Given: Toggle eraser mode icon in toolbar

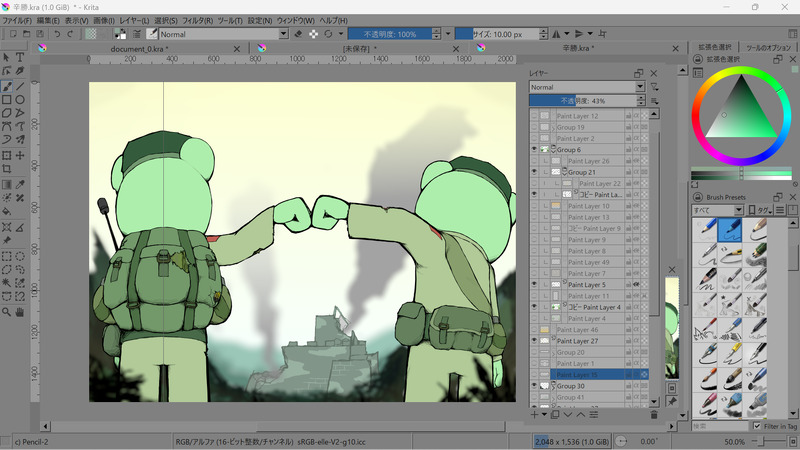Looking at the screenshot, I should tap(297, 34).
